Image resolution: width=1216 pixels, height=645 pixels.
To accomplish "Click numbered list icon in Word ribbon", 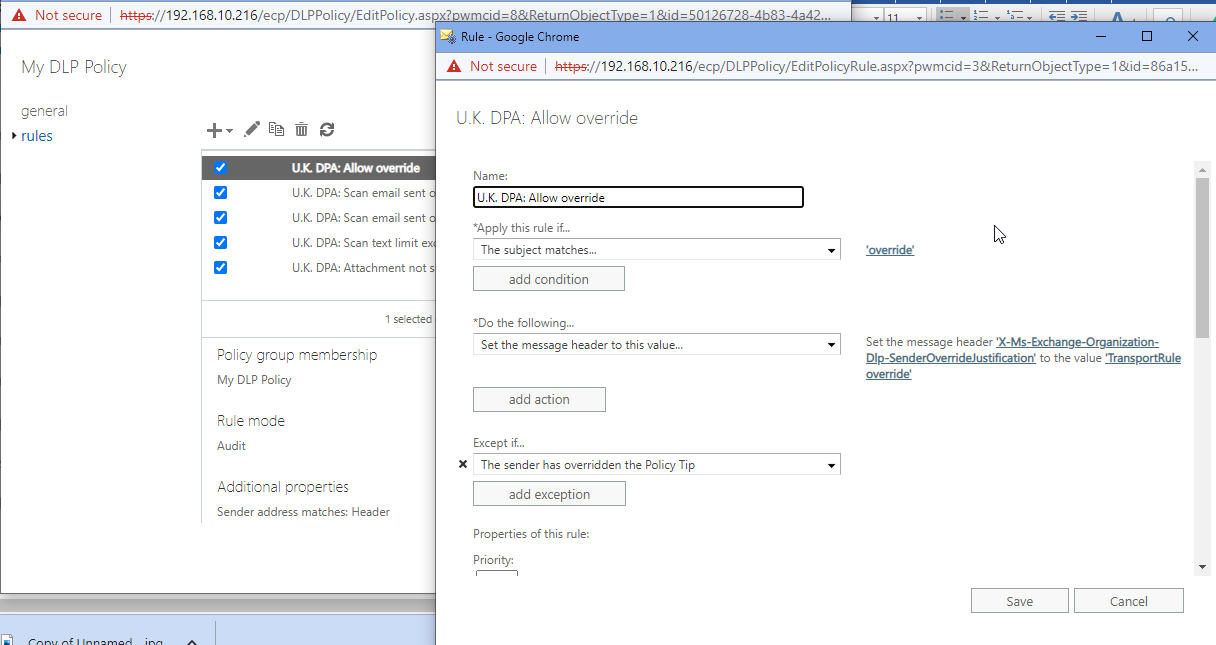I will (x=980, y=17).
